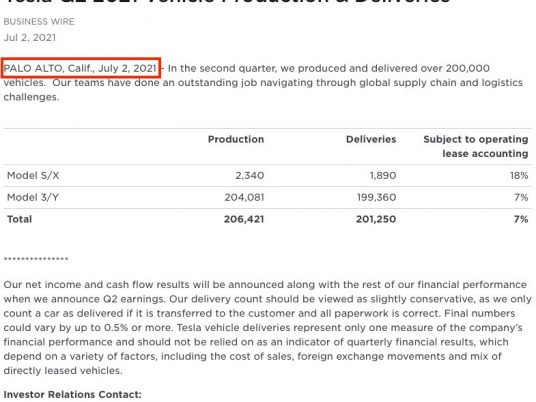Select the Jul 2, 2021 publication date
This screenshot has width=536, height=402.
tap(30, 38)
